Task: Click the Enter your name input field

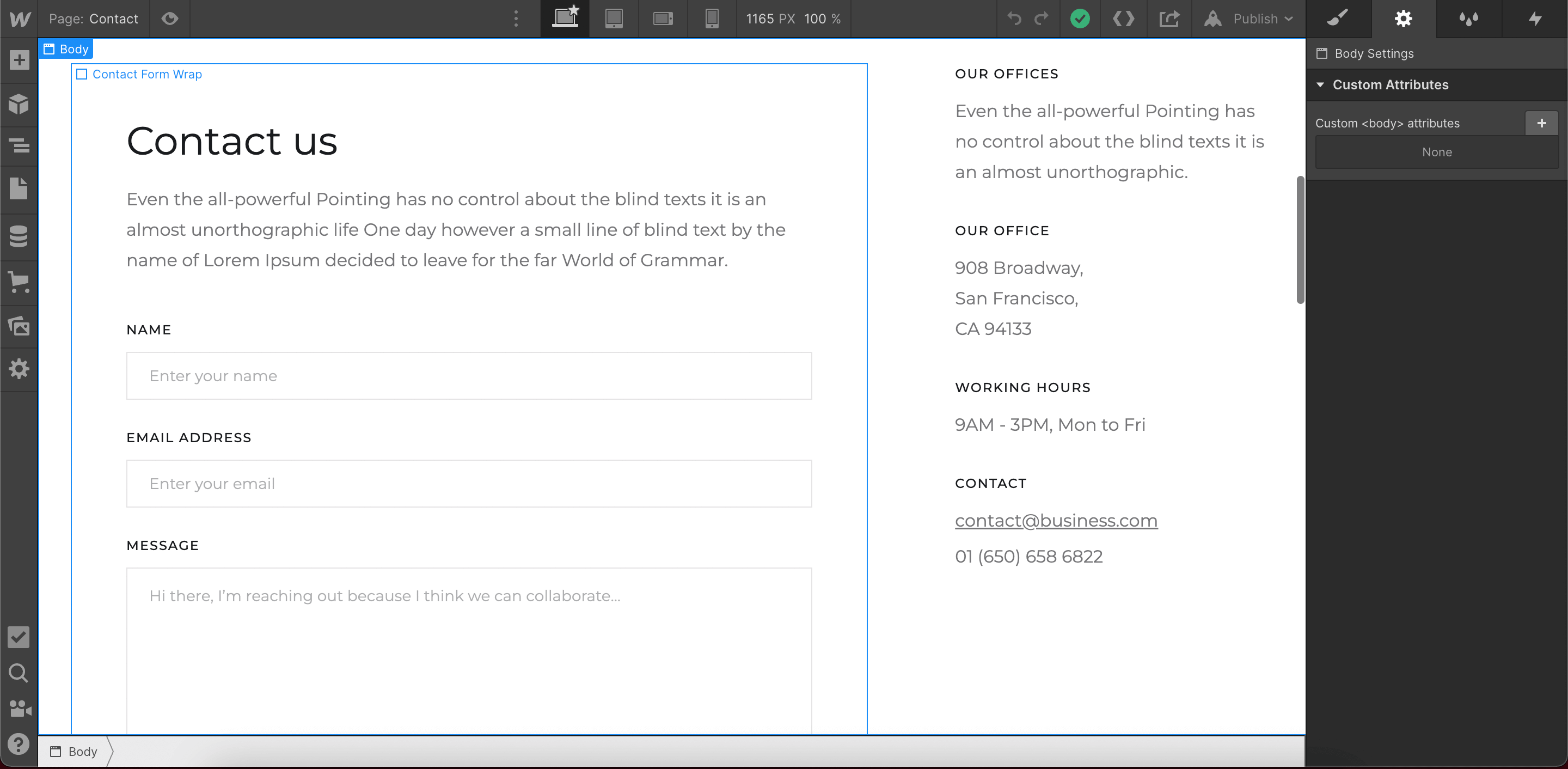Action: click(x=469, y=376)
